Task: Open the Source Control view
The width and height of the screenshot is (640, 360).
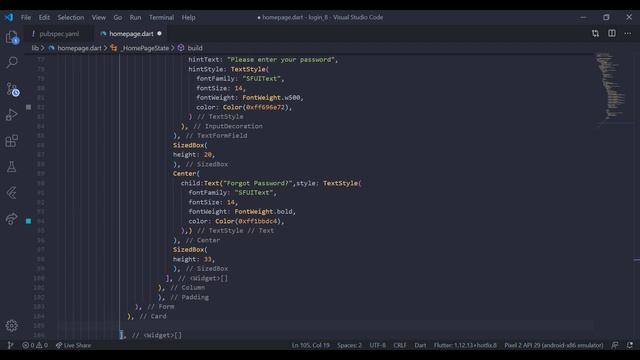Action: (12, 89)
